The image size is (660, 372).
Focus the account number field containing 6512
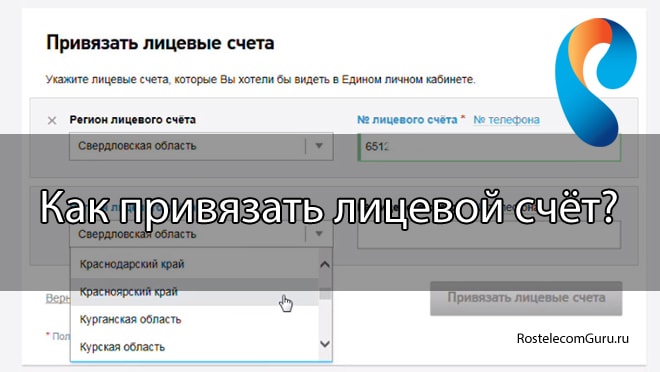click(489, 147)
